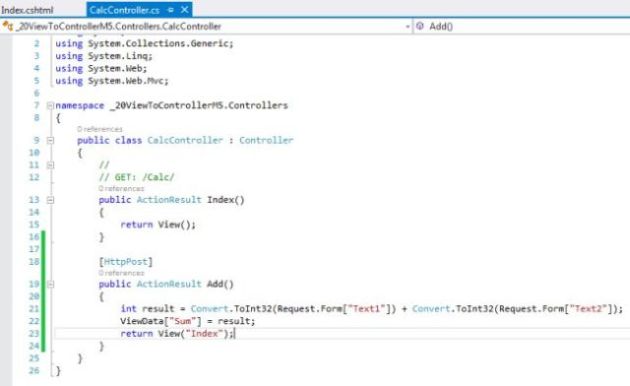This screenshot has width=630, height=386.
Task: Click the namespace name _20ViewToControllerM5.Controllers
Action: tap(199, 105)
